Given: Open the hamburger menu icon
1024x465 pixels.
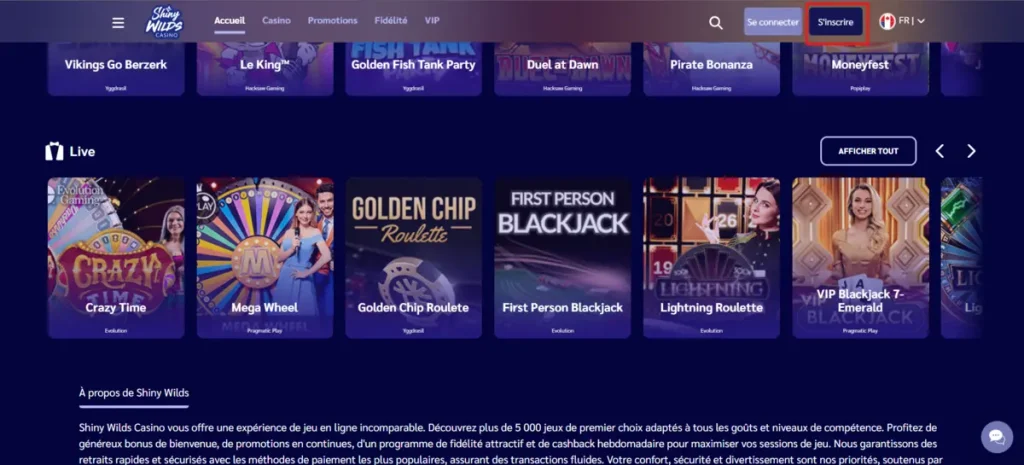Looking at the screenshot, I should 118,23.
